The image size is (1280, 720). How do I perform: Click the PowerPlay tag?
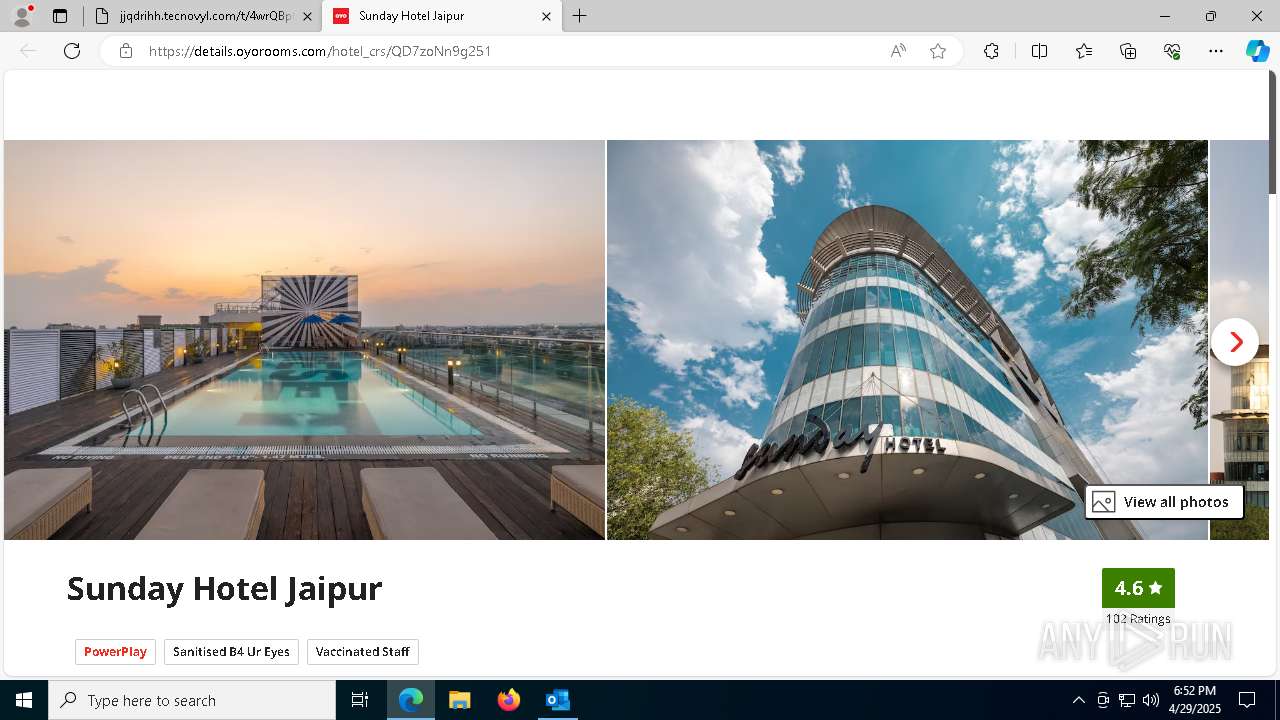[x=115, y=652]
